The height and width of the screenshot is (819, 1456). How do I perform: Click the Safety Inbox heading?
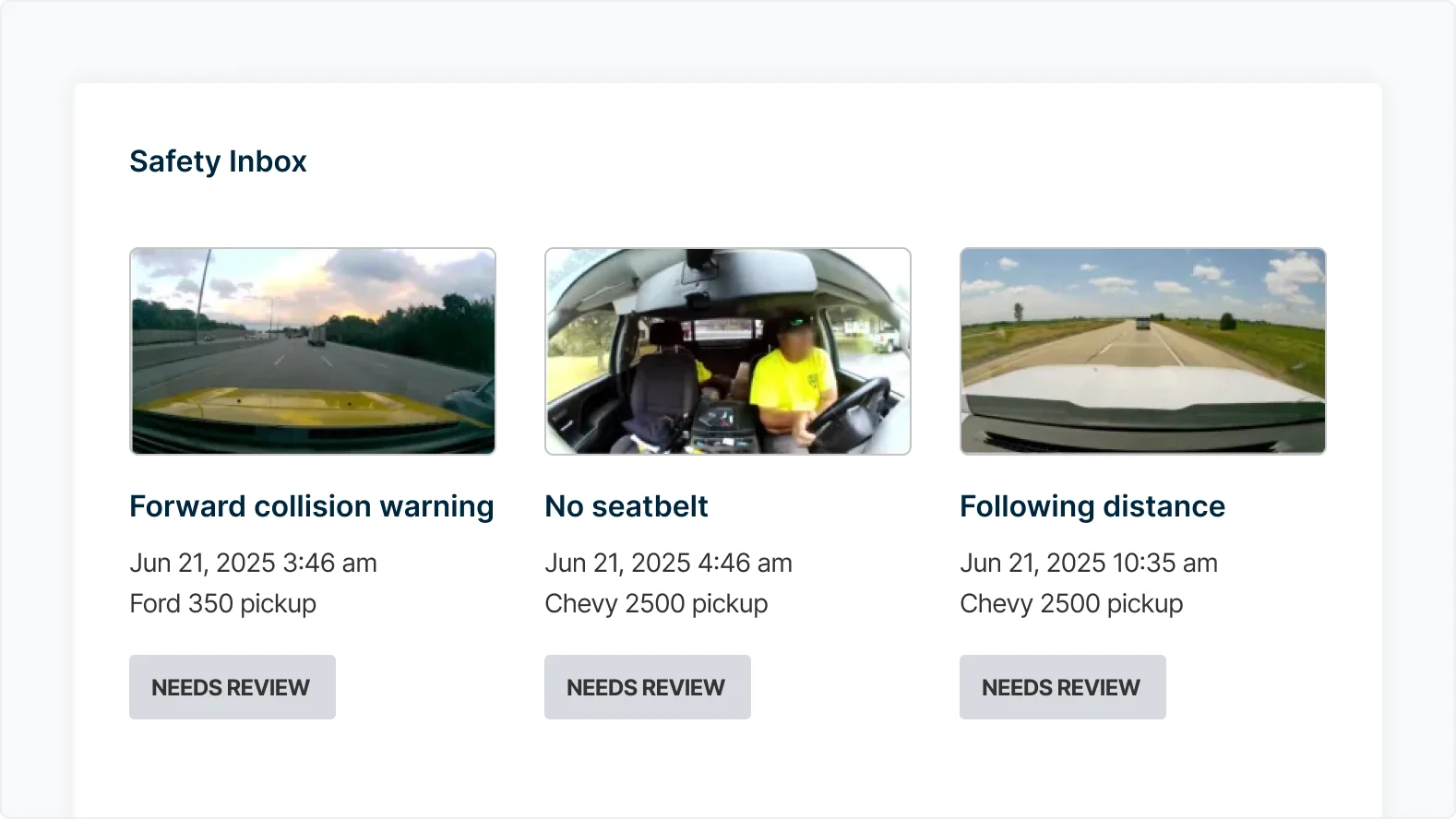pyautogui.click(x=218, y=160)
